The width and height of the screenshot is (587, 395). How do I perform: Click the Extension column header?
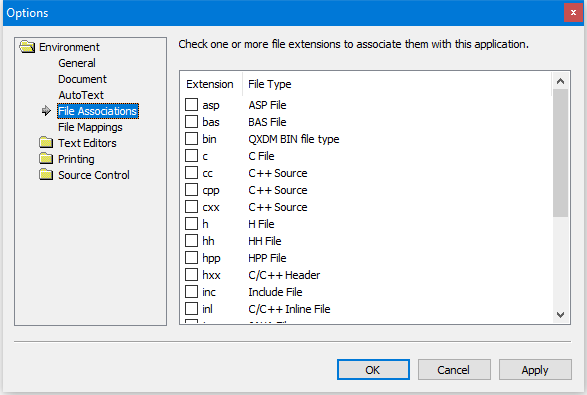coord(211,84)
